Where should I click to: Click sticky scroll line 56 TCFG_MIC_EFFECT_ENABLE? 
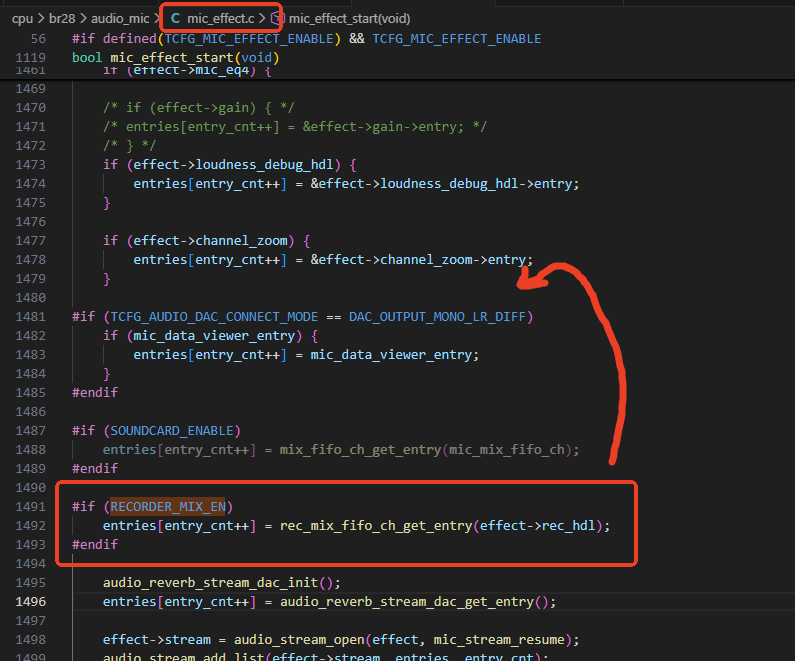click(x=306, y=39)
